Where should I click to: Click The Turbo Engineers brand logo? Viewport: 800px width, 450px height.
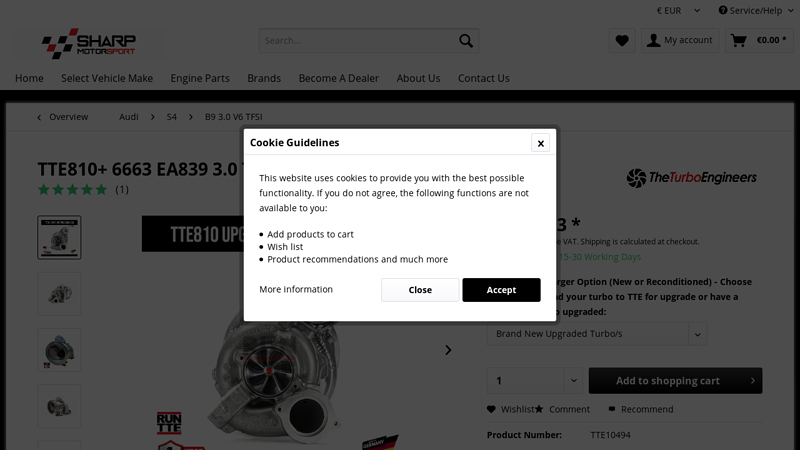(x=691, y=178)
